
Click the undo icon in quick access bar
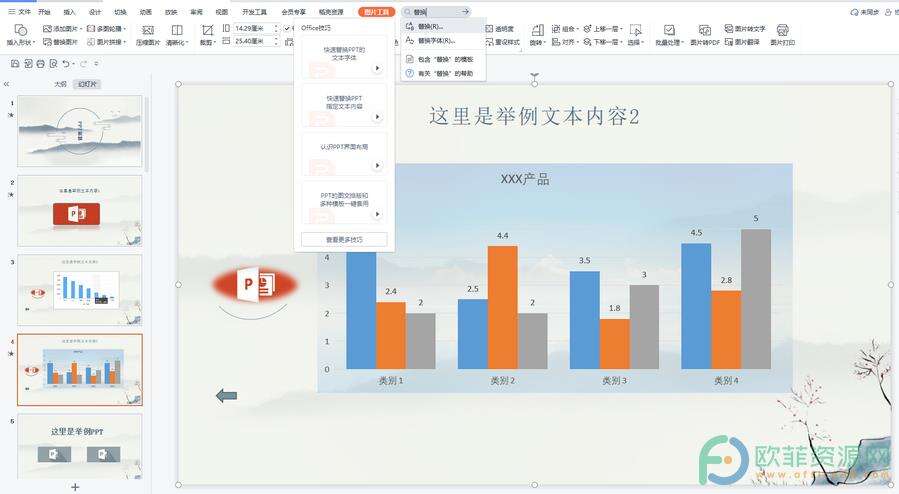click(x=66, y=64)
